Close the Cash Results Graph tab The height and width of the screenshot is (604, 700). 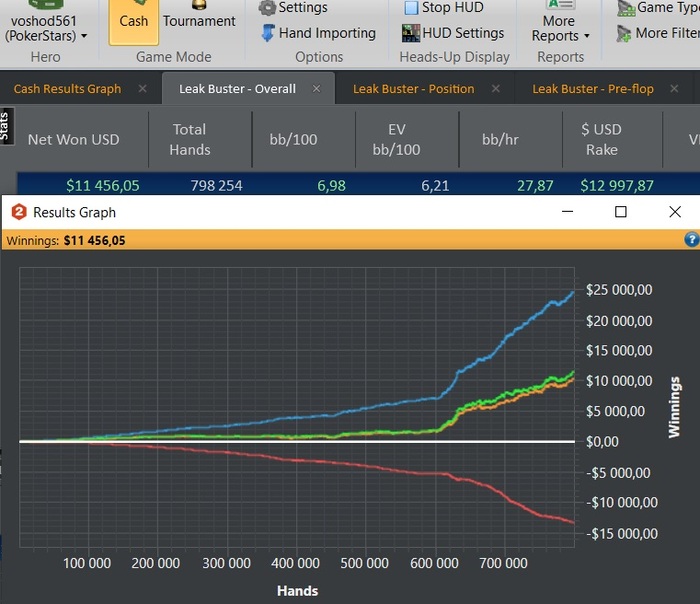142,89
